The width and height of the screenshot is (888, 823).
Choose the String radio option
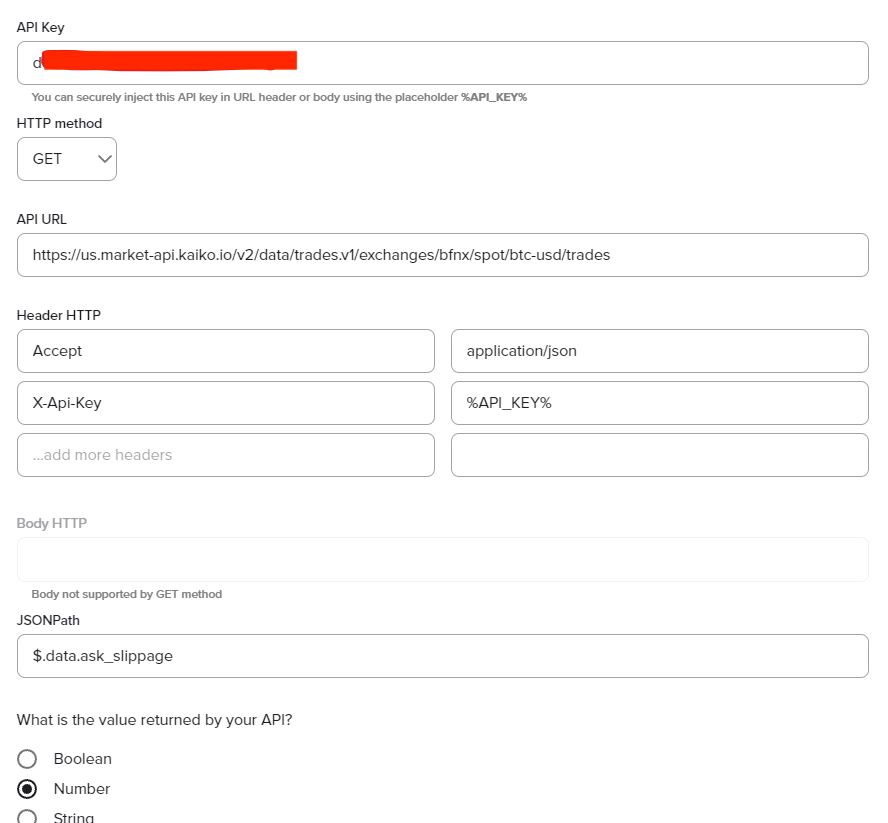click(x=27, y=817)
